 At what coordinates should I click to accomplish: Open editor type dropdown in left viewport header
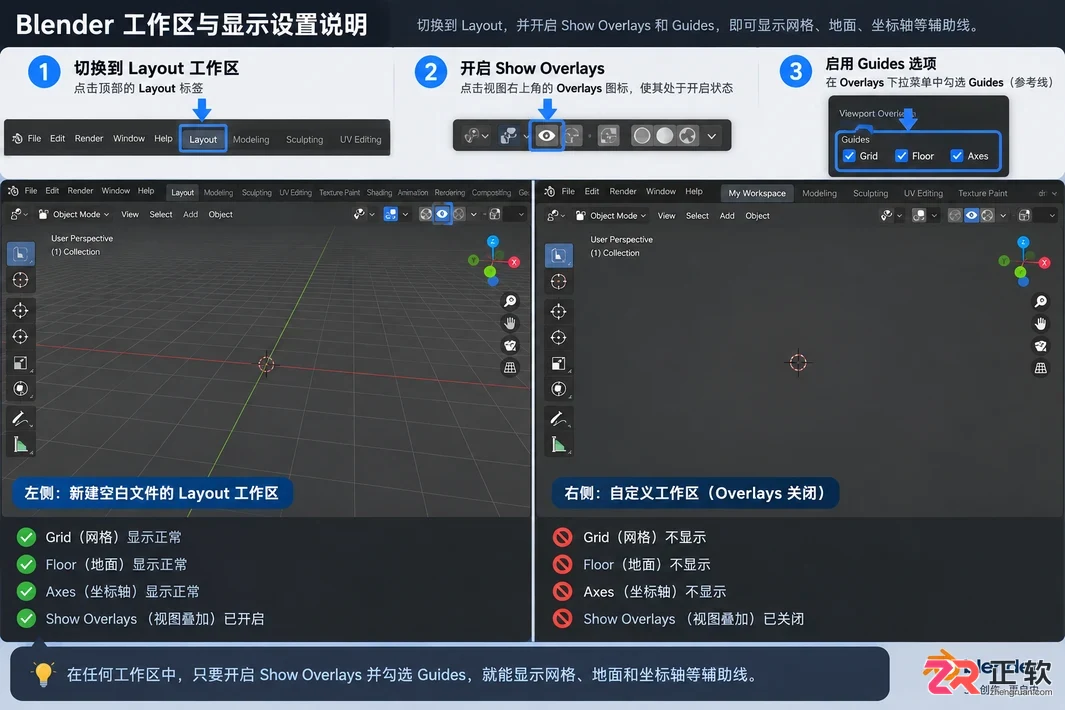pos(18,215)
